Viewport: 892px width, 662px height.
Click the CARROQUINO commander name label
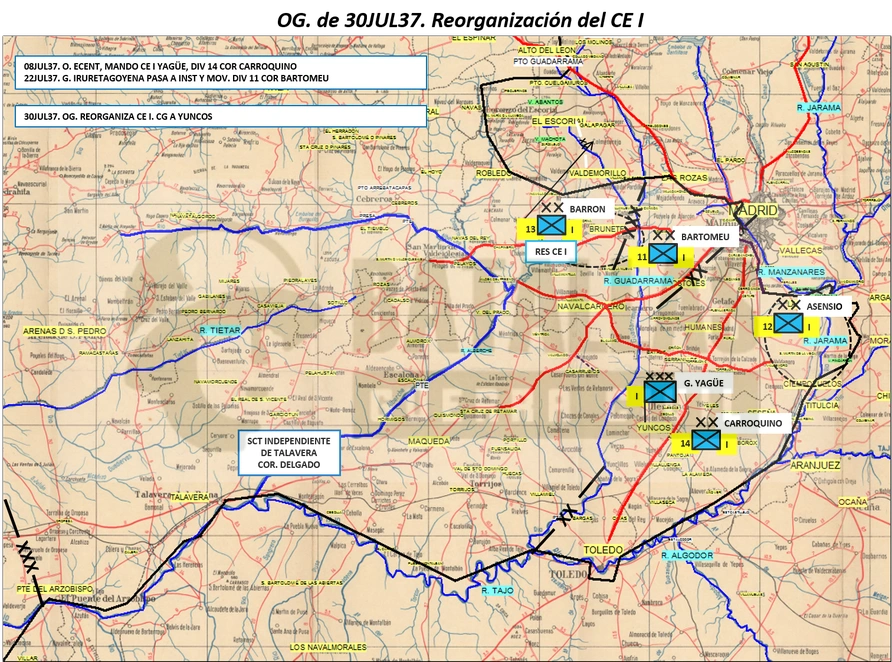753,424
